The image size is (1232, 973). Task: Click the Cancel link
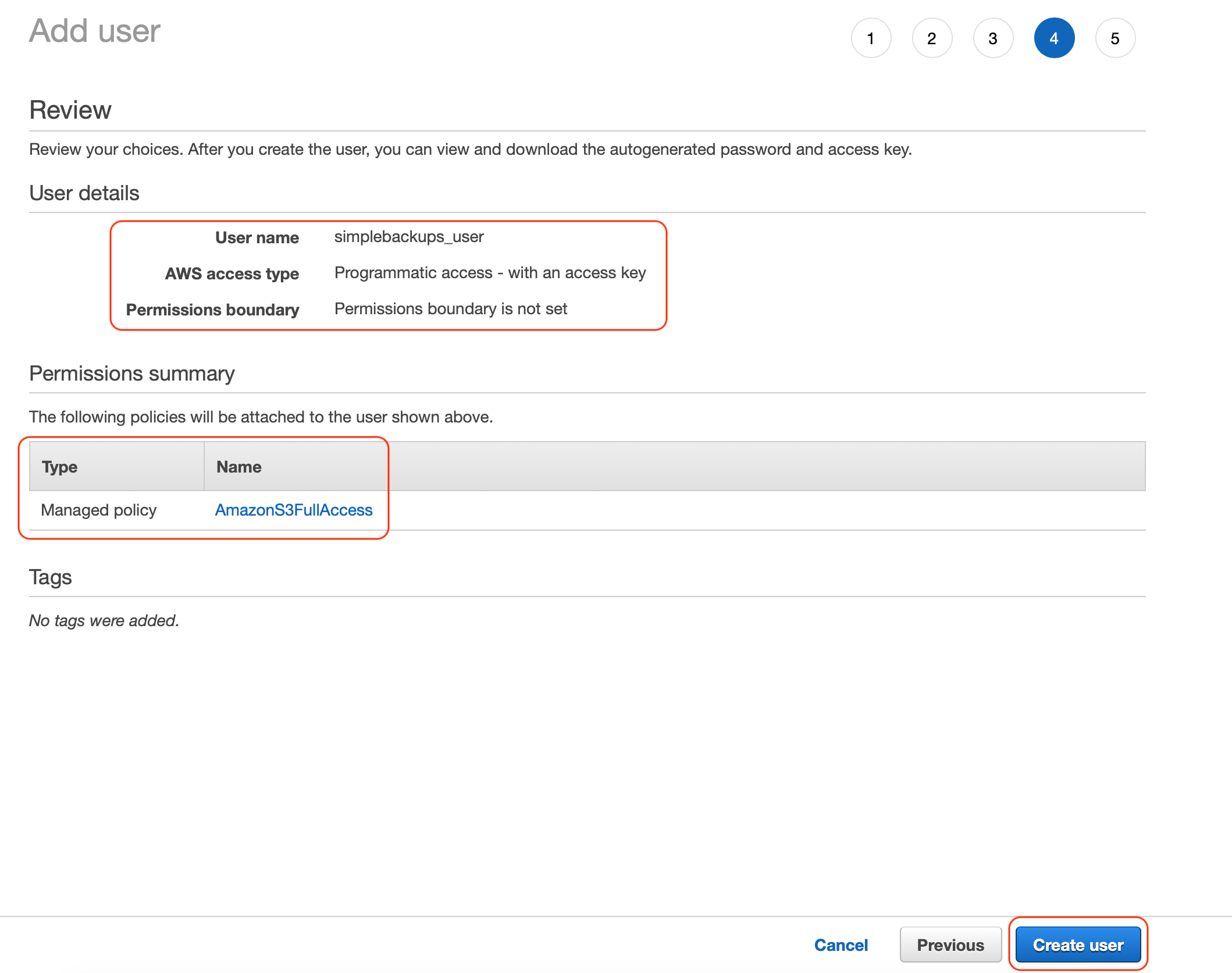click(x=841, y=944)
